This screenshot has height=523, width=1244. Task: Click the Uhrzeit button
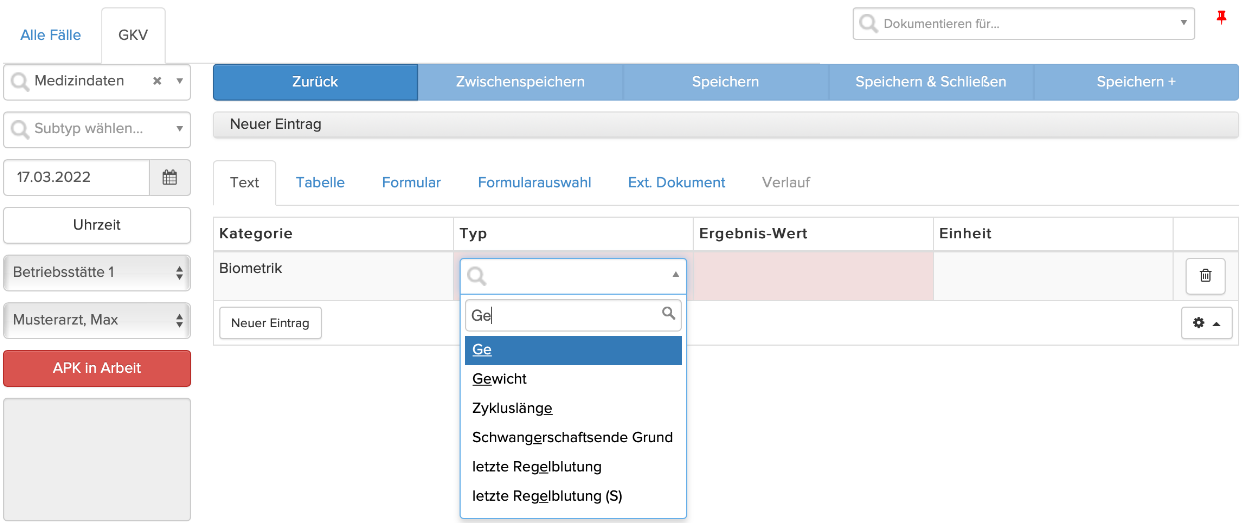tap(97, 225)
